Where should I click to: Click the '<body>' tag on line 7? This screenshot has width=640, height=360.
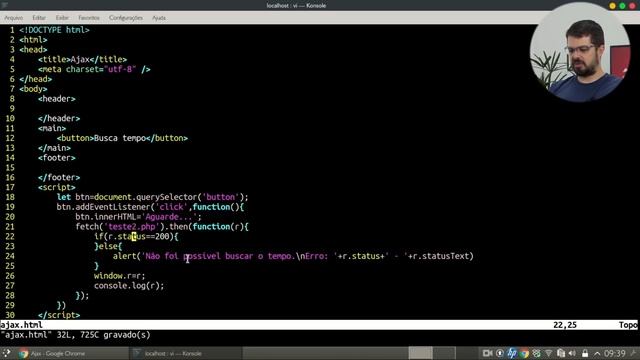click(x=33, y=89)
